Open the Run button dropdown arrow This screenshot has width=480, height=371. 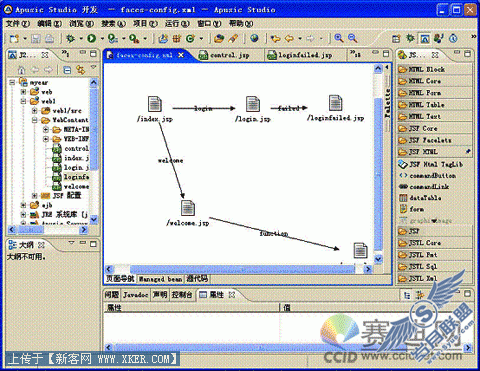point(102,39)
